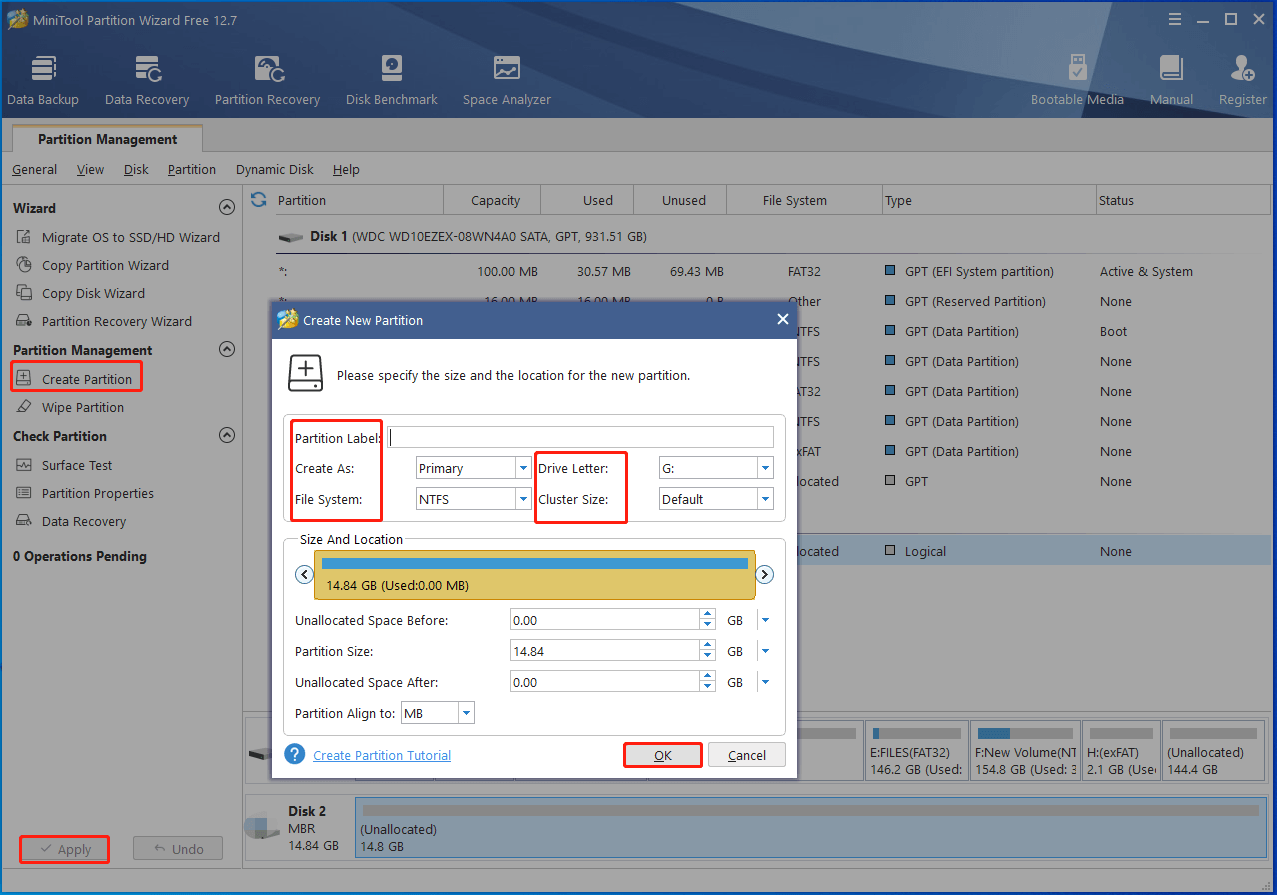Switch to the Partition Management tab

(x=107, y=139)
